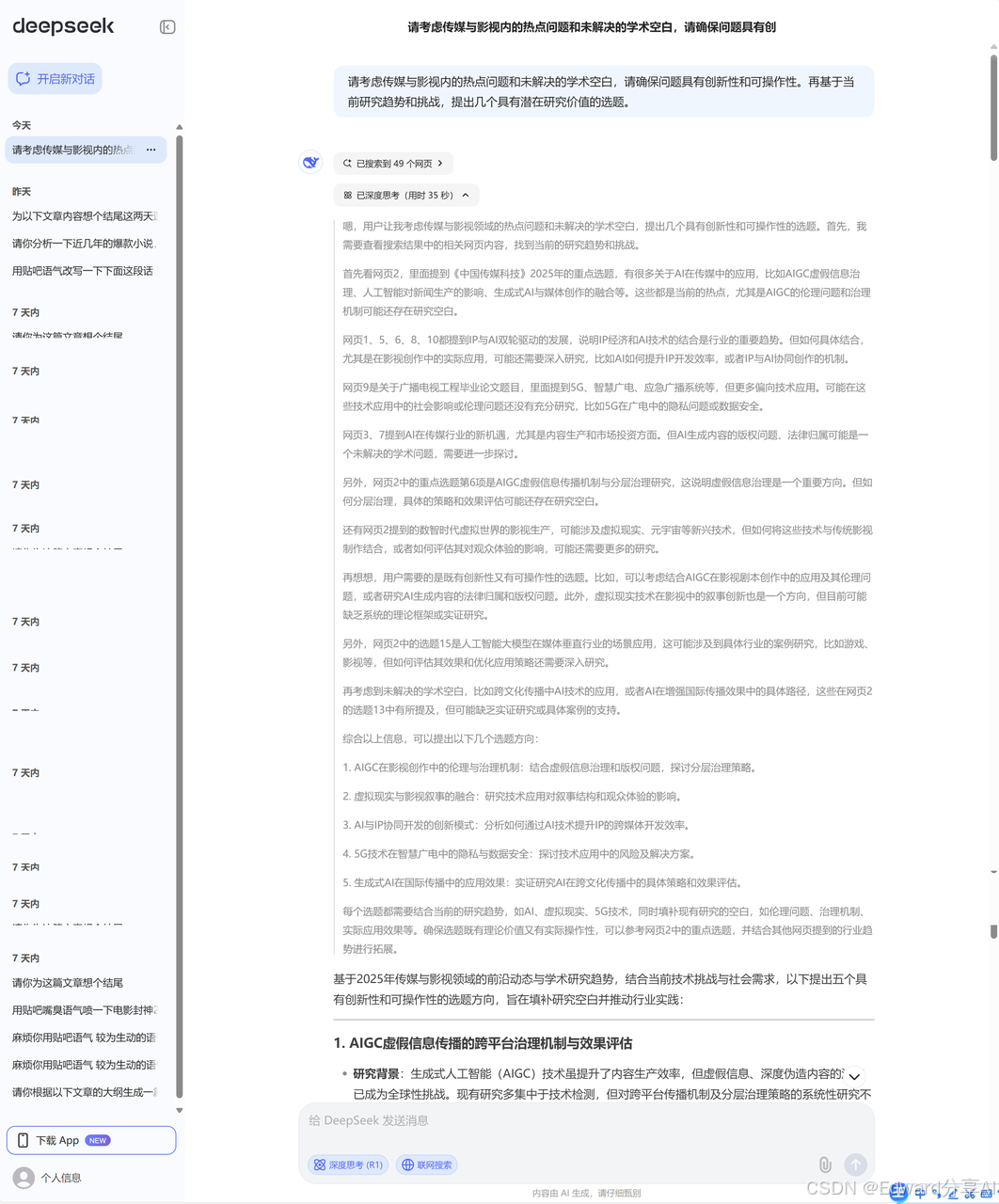This screenshot has height=1204, width=999.
Task: Start a new chat with 开启新对话
Action: tap(55, 79)
